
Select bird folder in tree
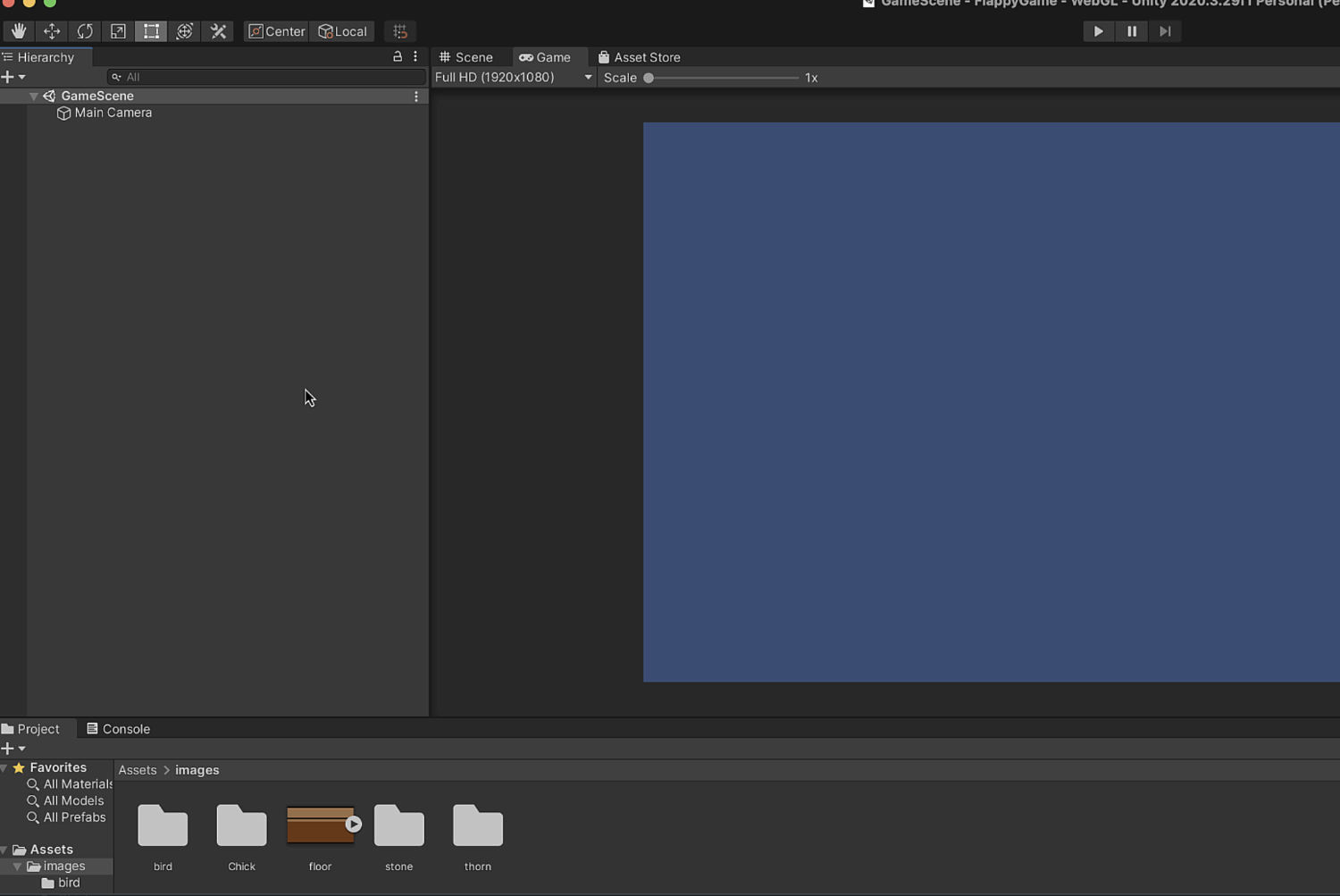click(x=68, y=883)
